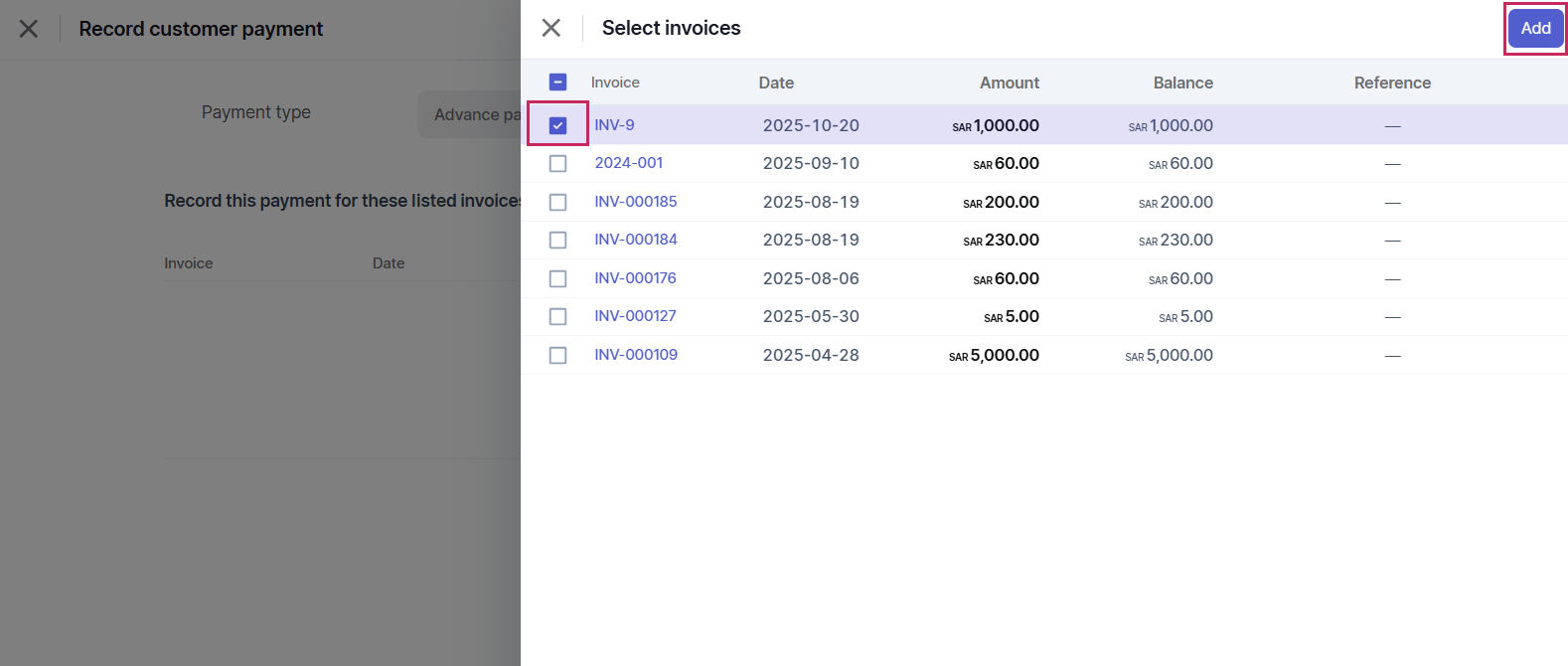Click the Date column header
The width and height of the screenshot is (1568, 666).
(776, 83)
